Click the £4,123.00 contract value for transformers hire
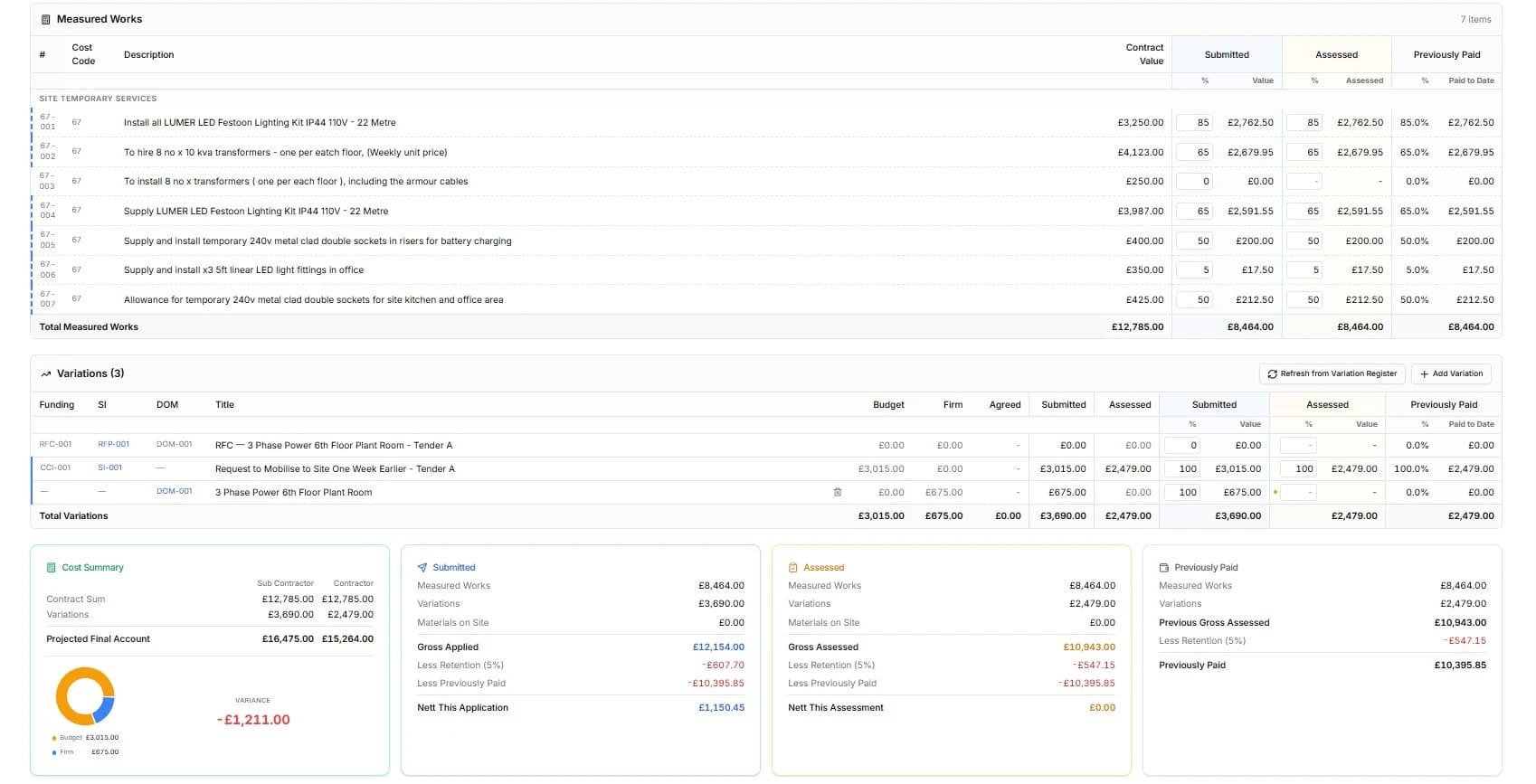 1140,152
